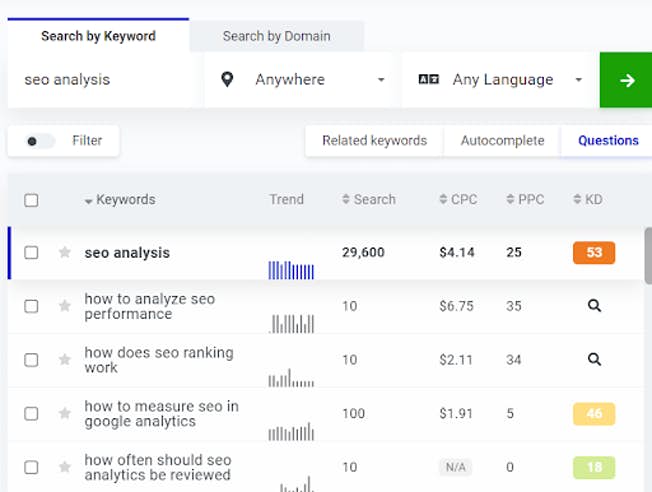Show Autocomplete keyword suggestions

coord(502,141)
